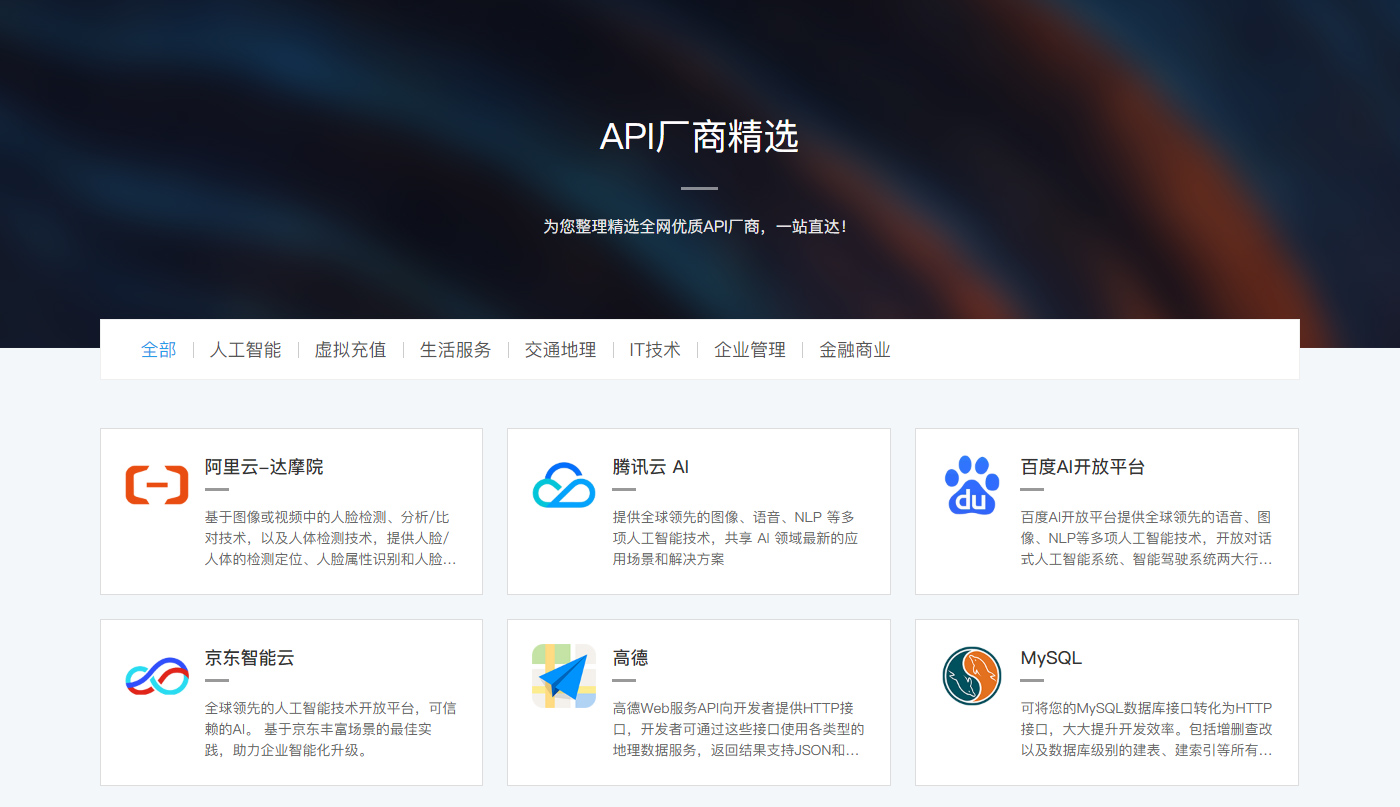Click the 腾讯云 AI description text

[x=736, y=538]
